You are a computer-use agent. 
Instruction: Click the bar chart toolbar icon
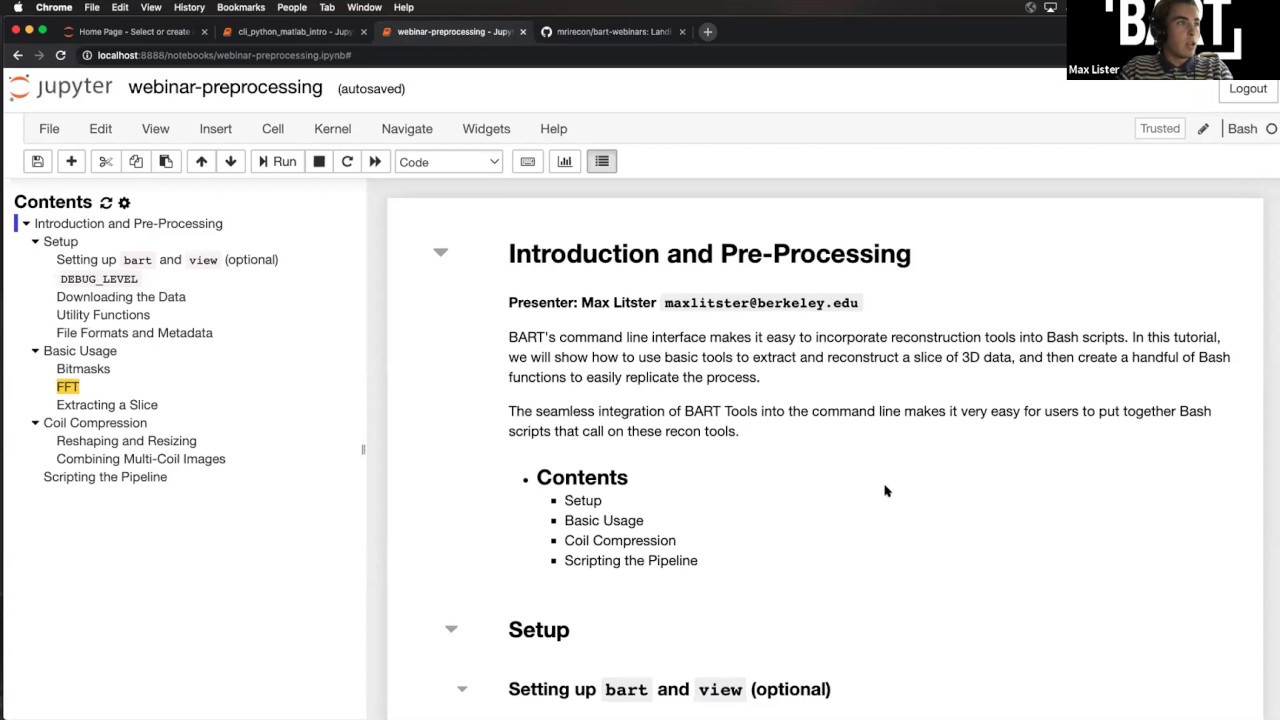click(x=565, y=162)
